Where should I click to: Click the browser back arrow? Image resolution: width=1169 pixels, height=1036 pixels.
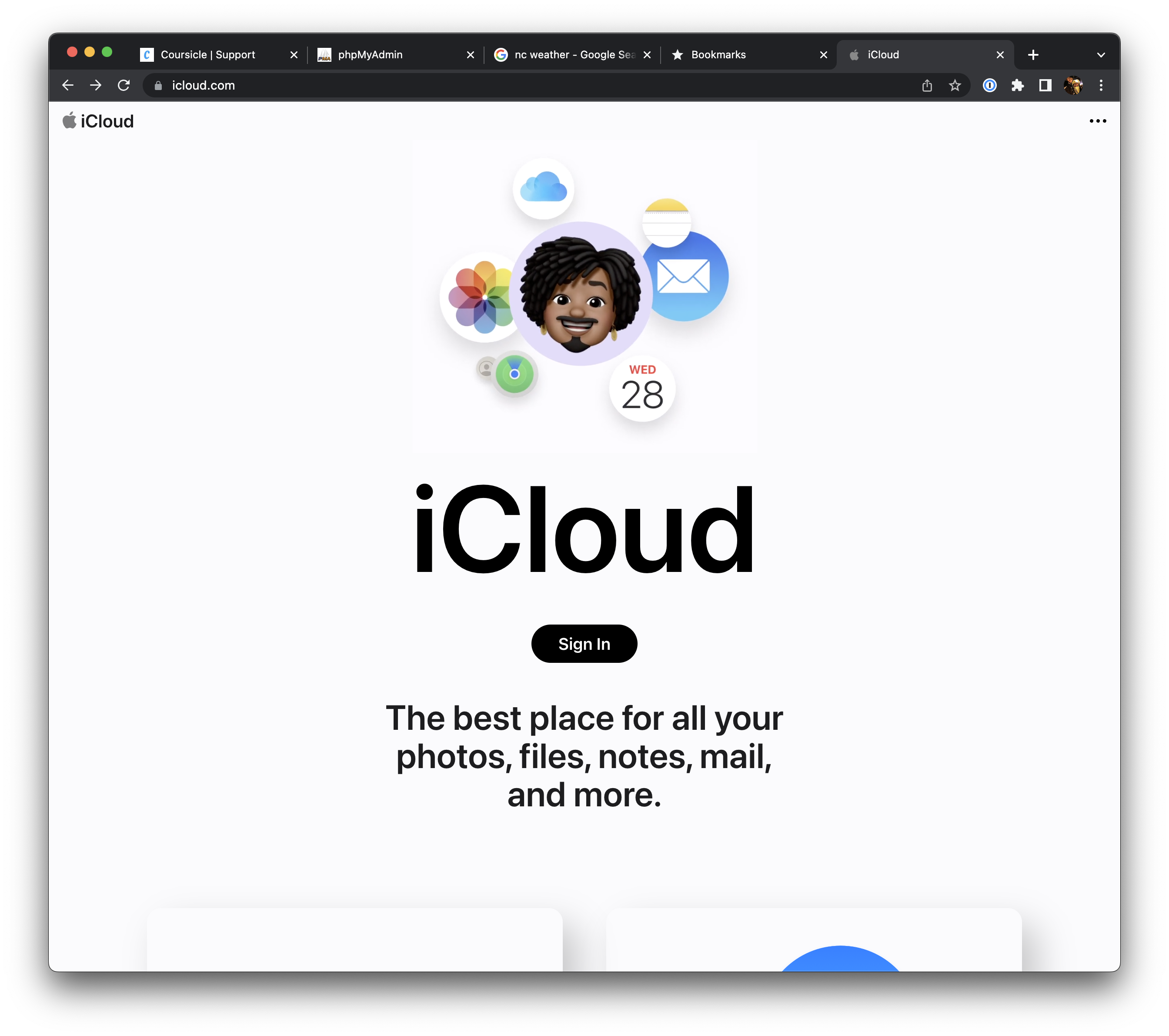(68, 85)
